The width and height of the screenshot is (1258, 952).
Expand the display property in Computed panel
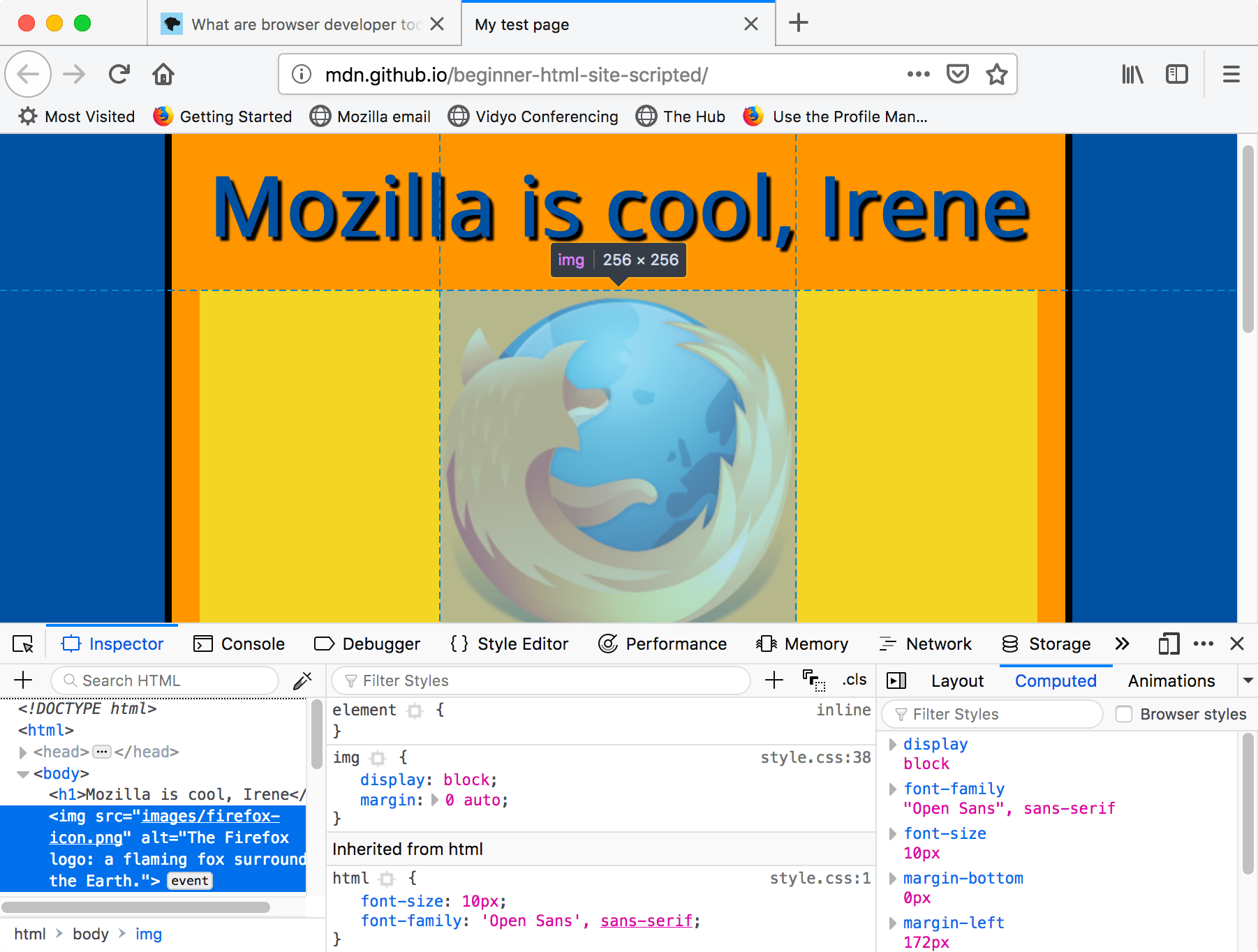[x=894, y=744]
